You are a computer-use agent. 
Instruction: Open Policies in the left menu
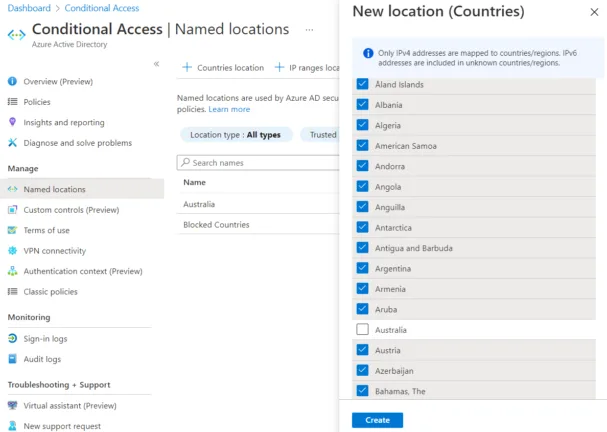(x=37, y=102)
